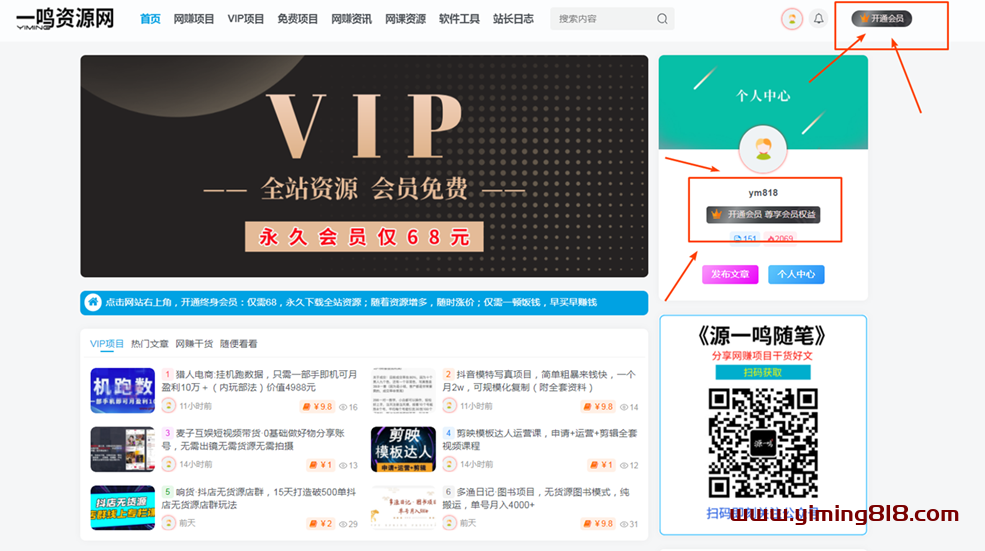Click the ¥9.8 price tag on article 1
Viewport: 985px width, 551px height.
(318, 407)
